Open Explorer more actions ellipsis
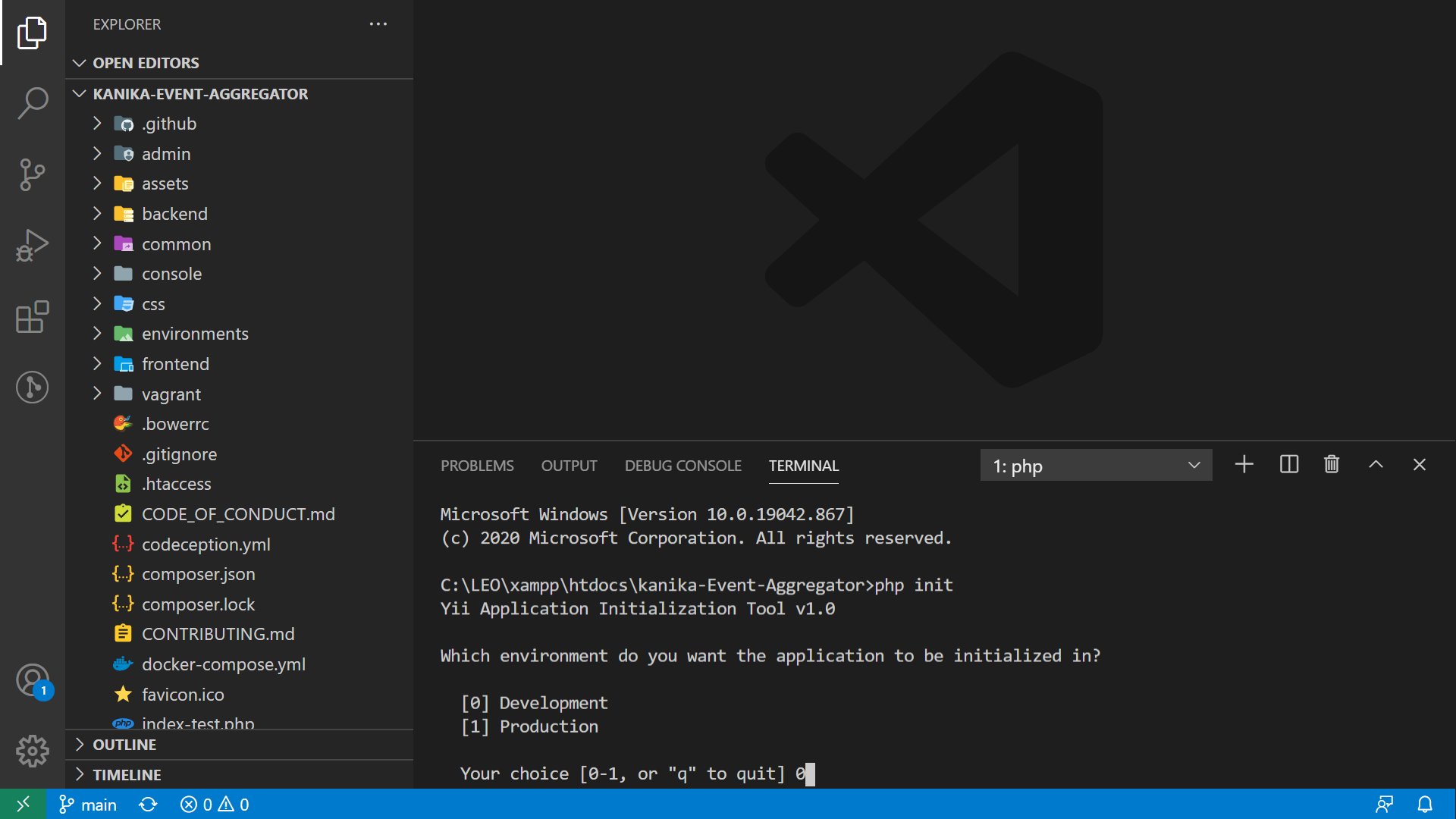 pos(378,24)
